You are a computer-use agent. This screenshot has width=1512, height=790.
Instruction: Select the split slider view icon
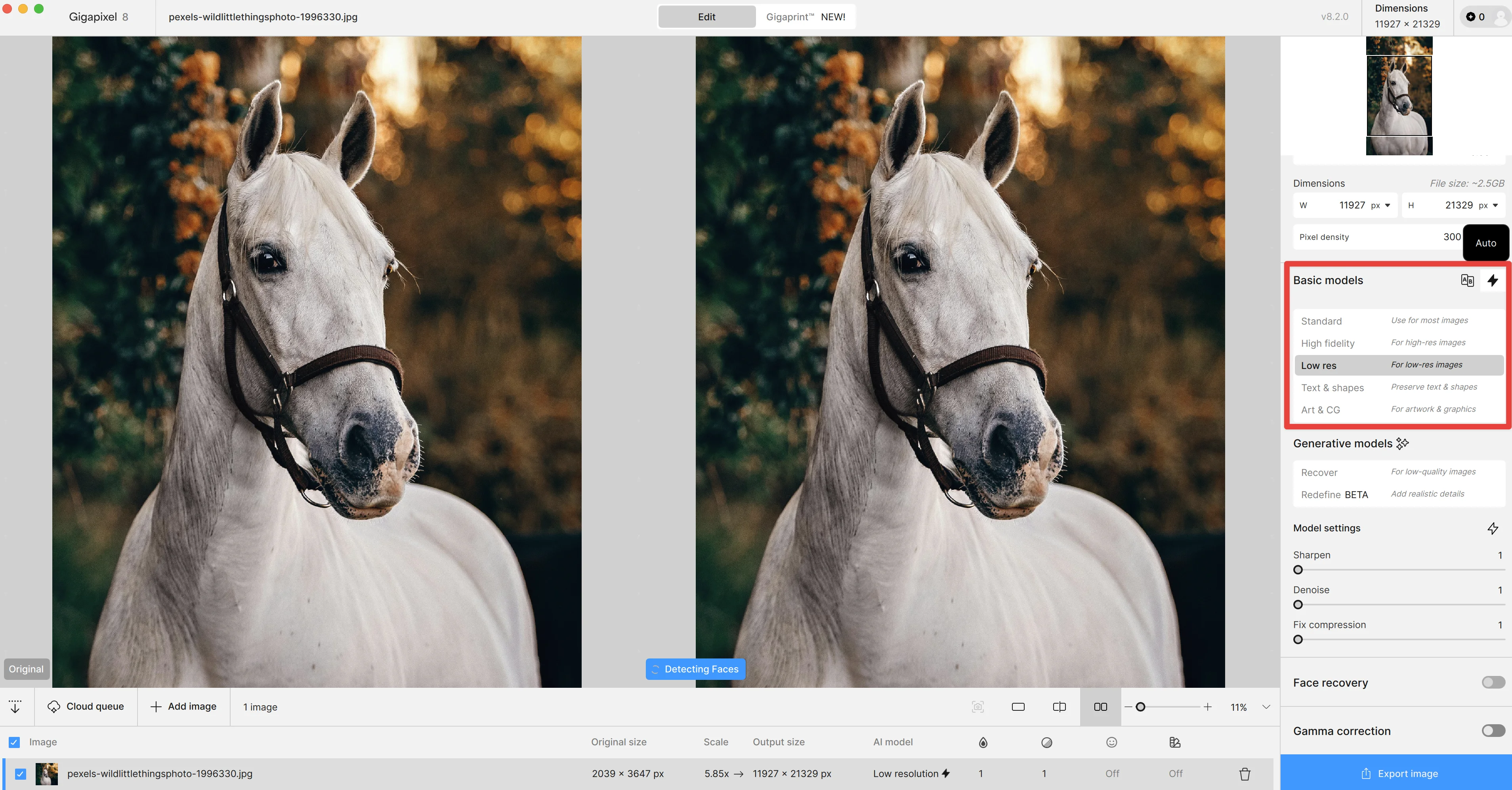1059,707
